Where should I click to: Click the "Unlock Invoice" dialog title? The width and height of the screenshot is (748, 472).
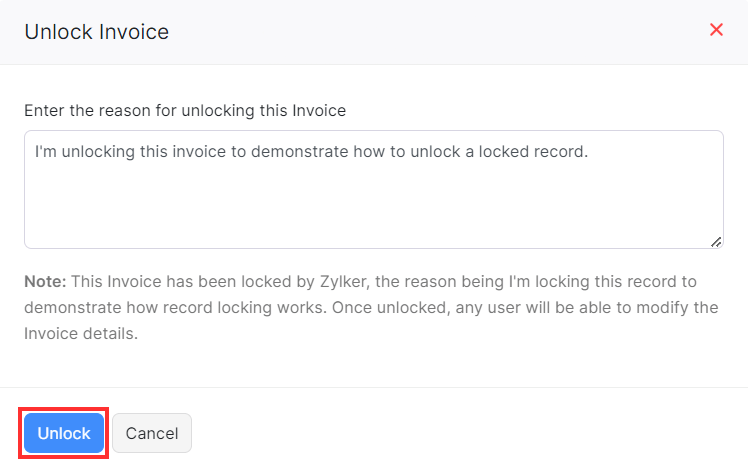point(96,31)
